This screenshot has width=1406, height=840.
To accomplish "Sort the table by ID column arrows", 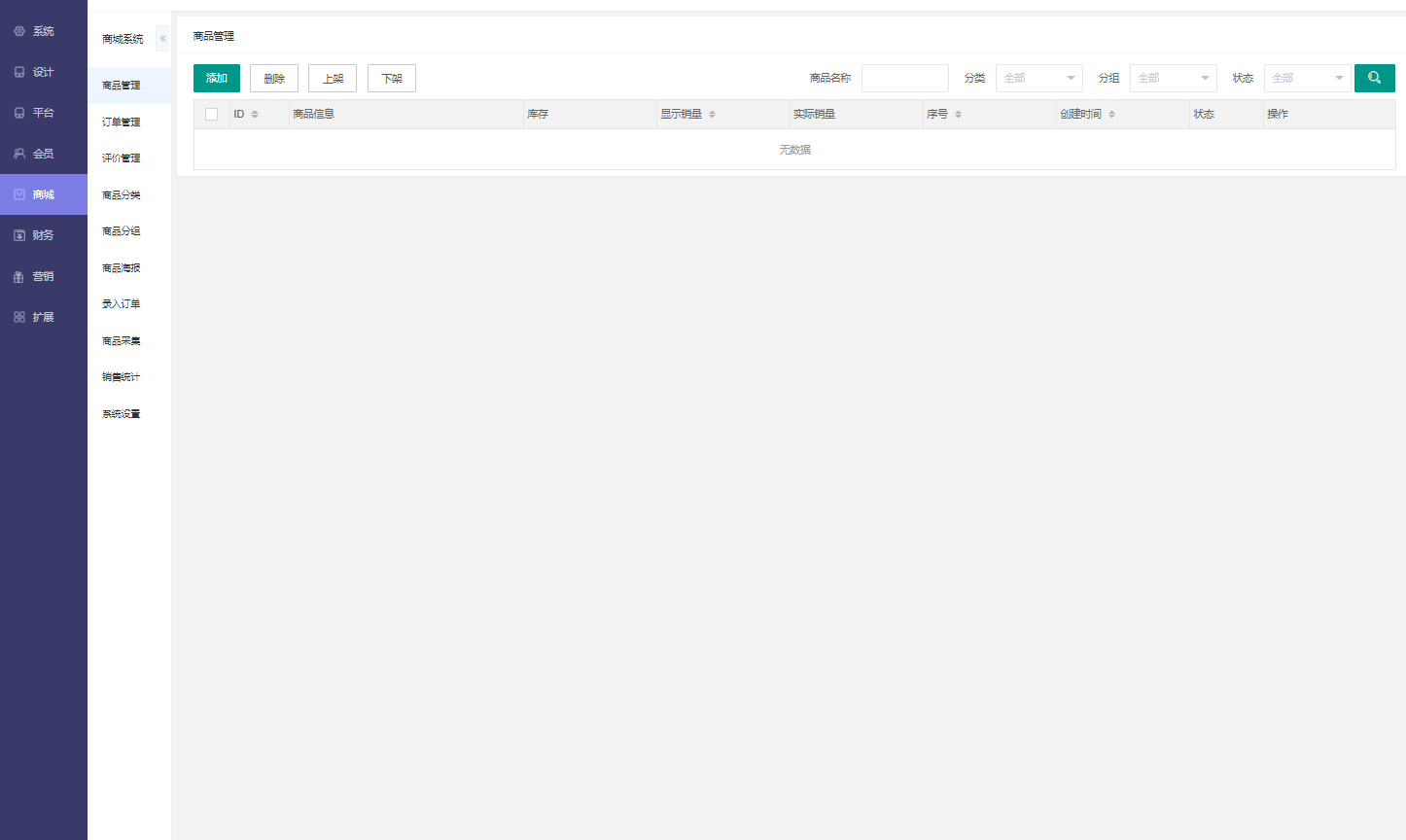I will [x=255, y=115].
